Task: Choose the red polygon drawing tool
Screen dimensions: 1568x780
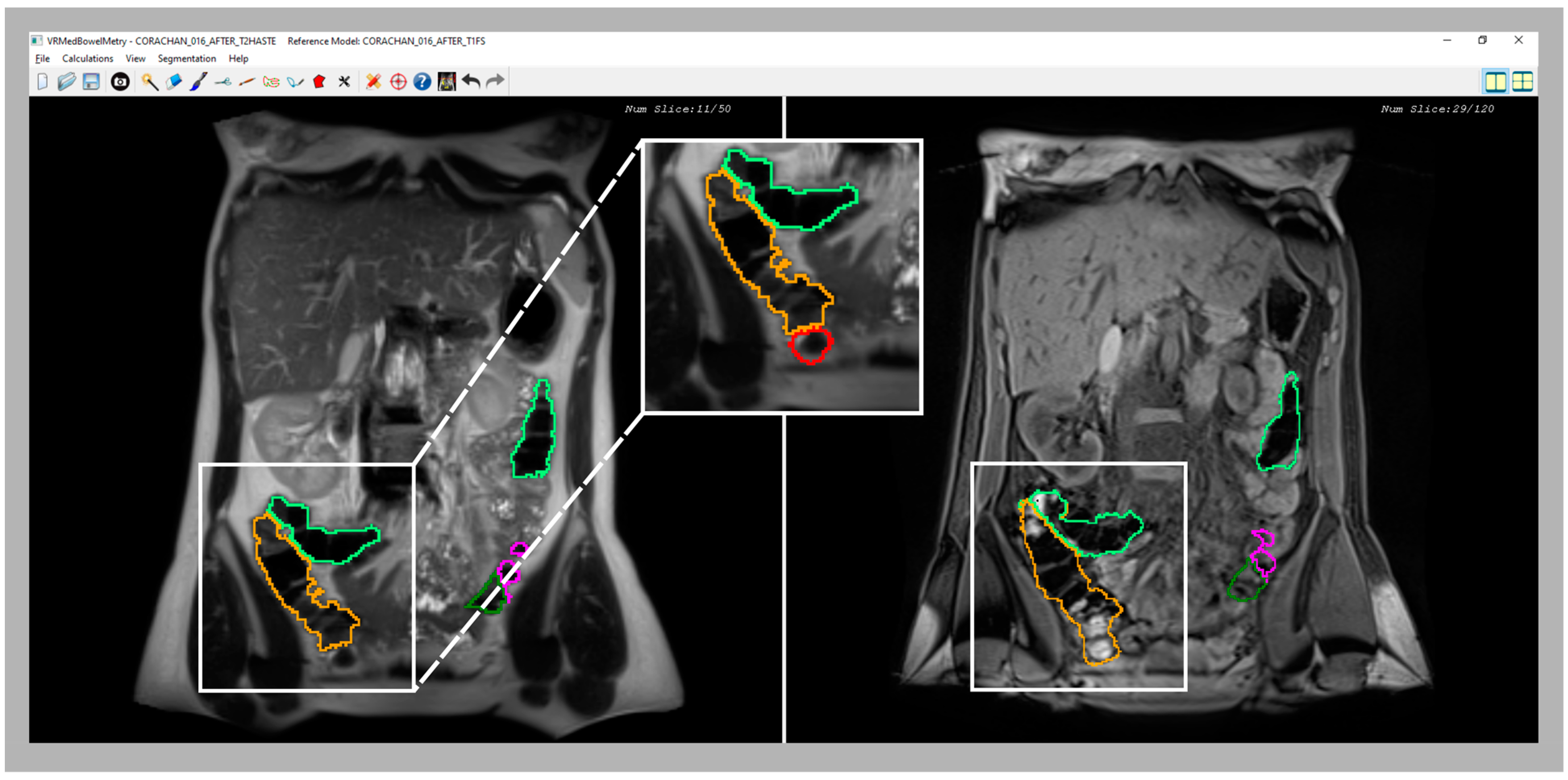Action: click(x=320, y=81)
